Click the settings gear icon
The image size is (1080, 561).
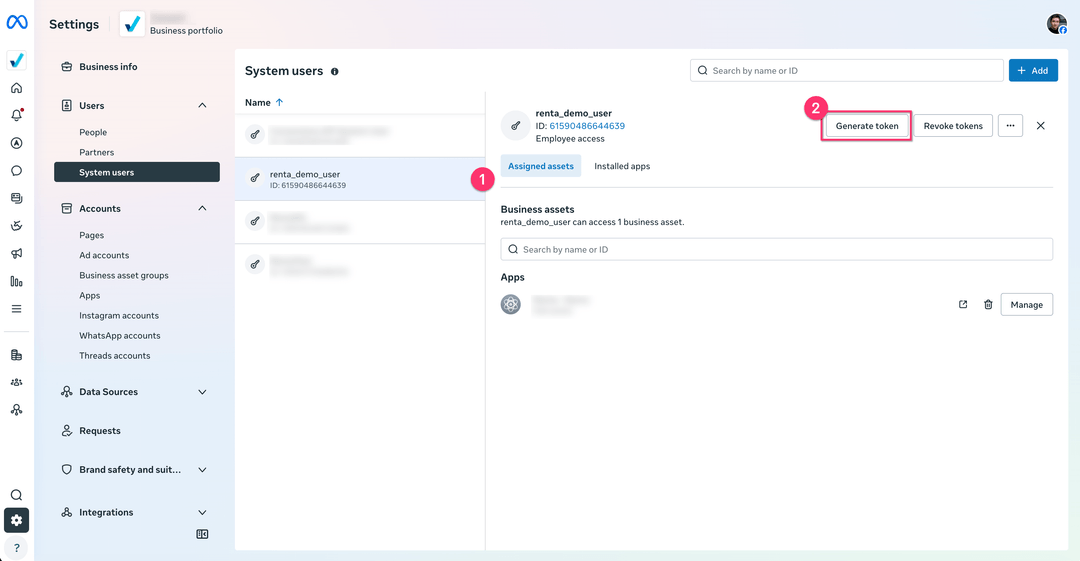(17, 520)
